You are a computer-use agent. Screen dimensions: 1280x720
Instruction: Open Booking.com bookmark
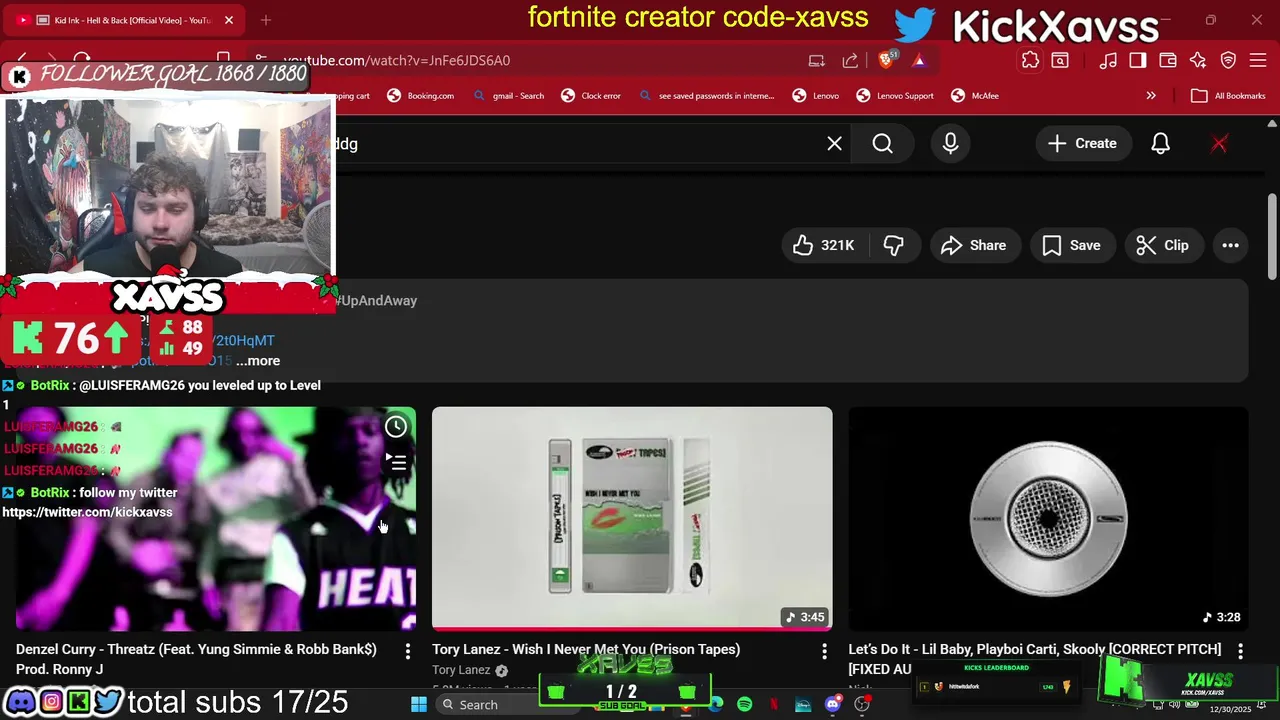[421, 96]
